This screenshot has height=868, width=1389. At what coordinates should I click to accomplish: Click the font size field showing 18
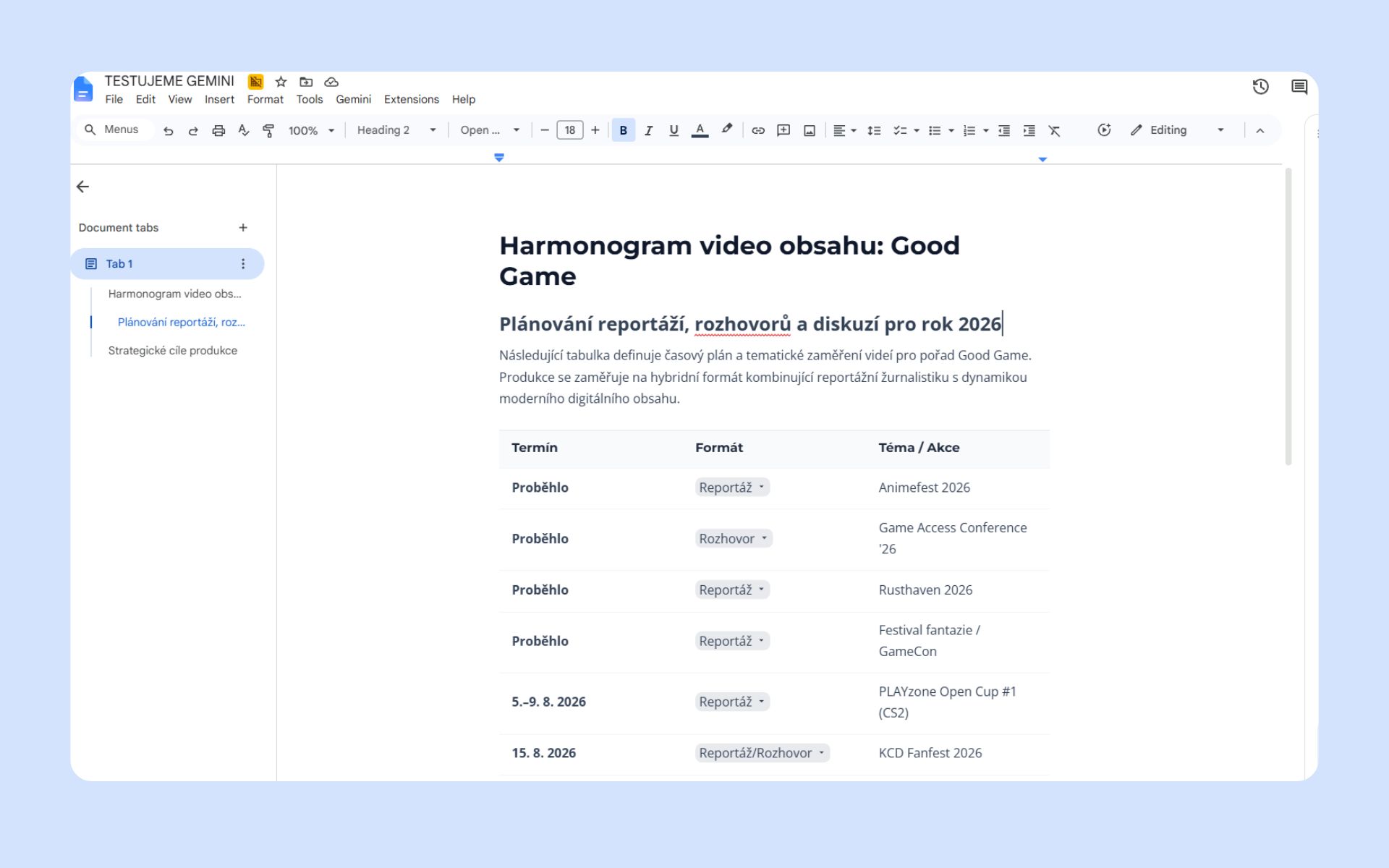click(x=570, y=130)
